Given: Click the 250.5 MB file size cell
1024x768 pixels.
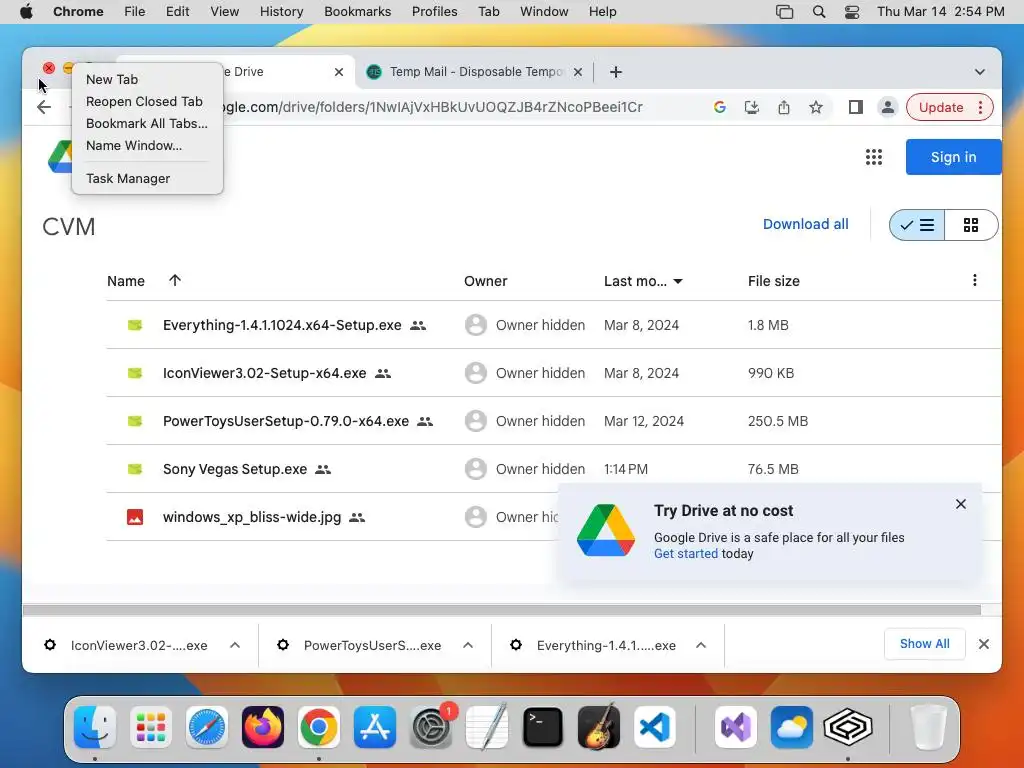Looking at the screenshot, I should tap(777, 421).
